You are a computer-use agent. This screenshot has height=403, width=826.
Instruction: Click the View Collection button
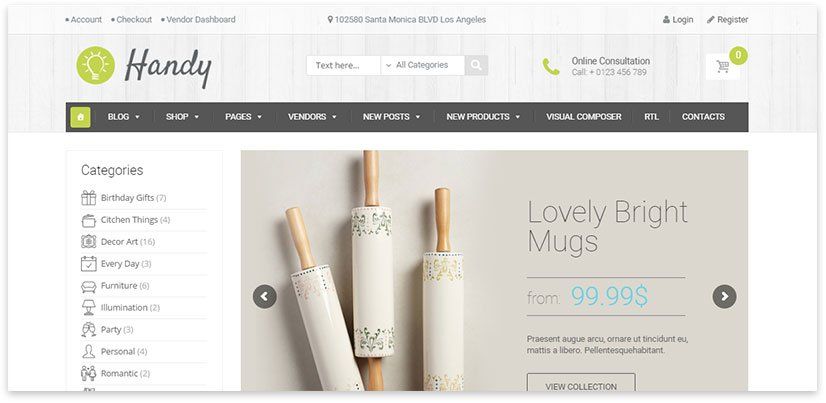pyautogui.click(x=581, y=384)
